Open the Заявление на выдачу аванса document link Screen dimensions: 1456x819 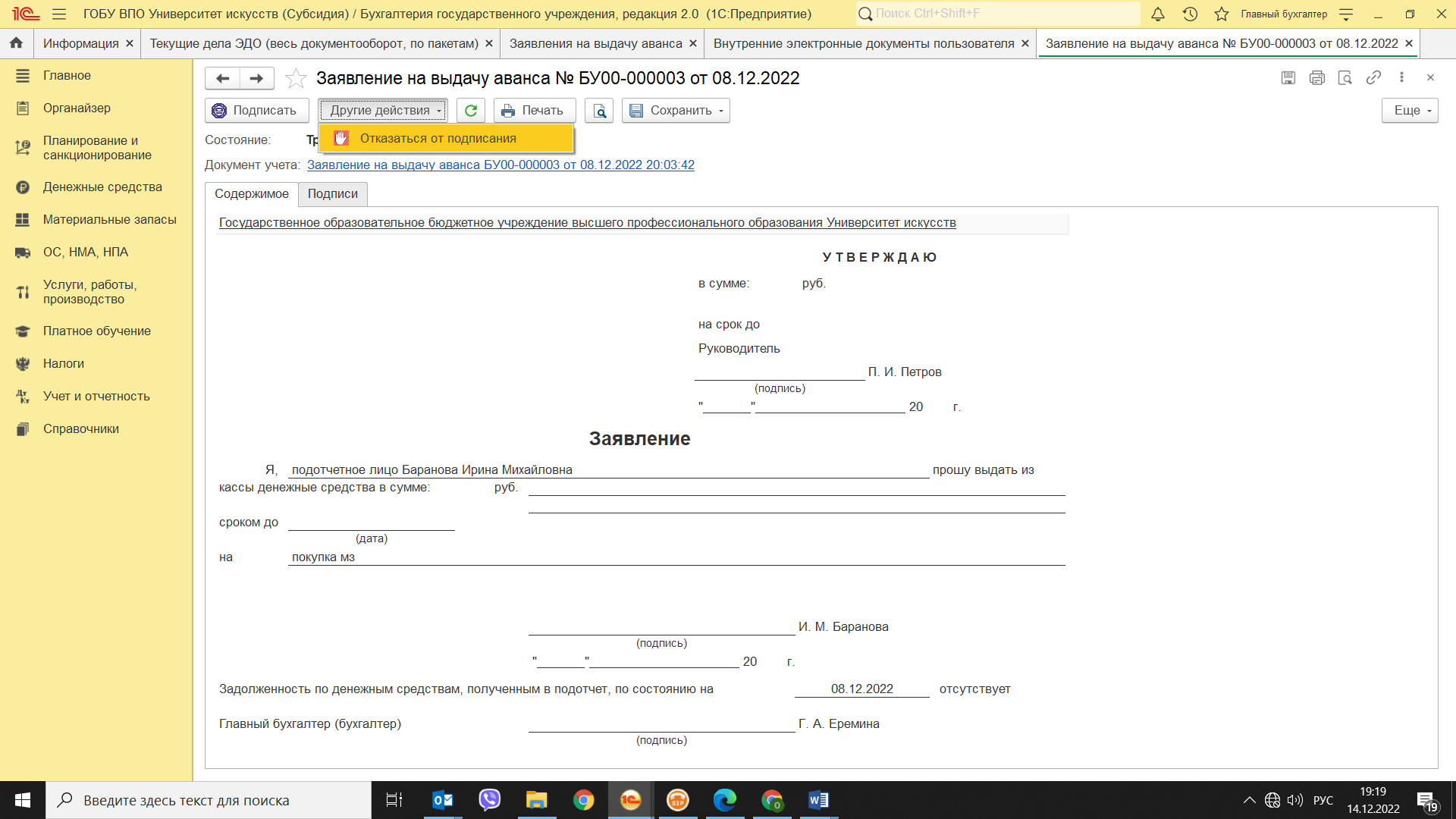500,165
